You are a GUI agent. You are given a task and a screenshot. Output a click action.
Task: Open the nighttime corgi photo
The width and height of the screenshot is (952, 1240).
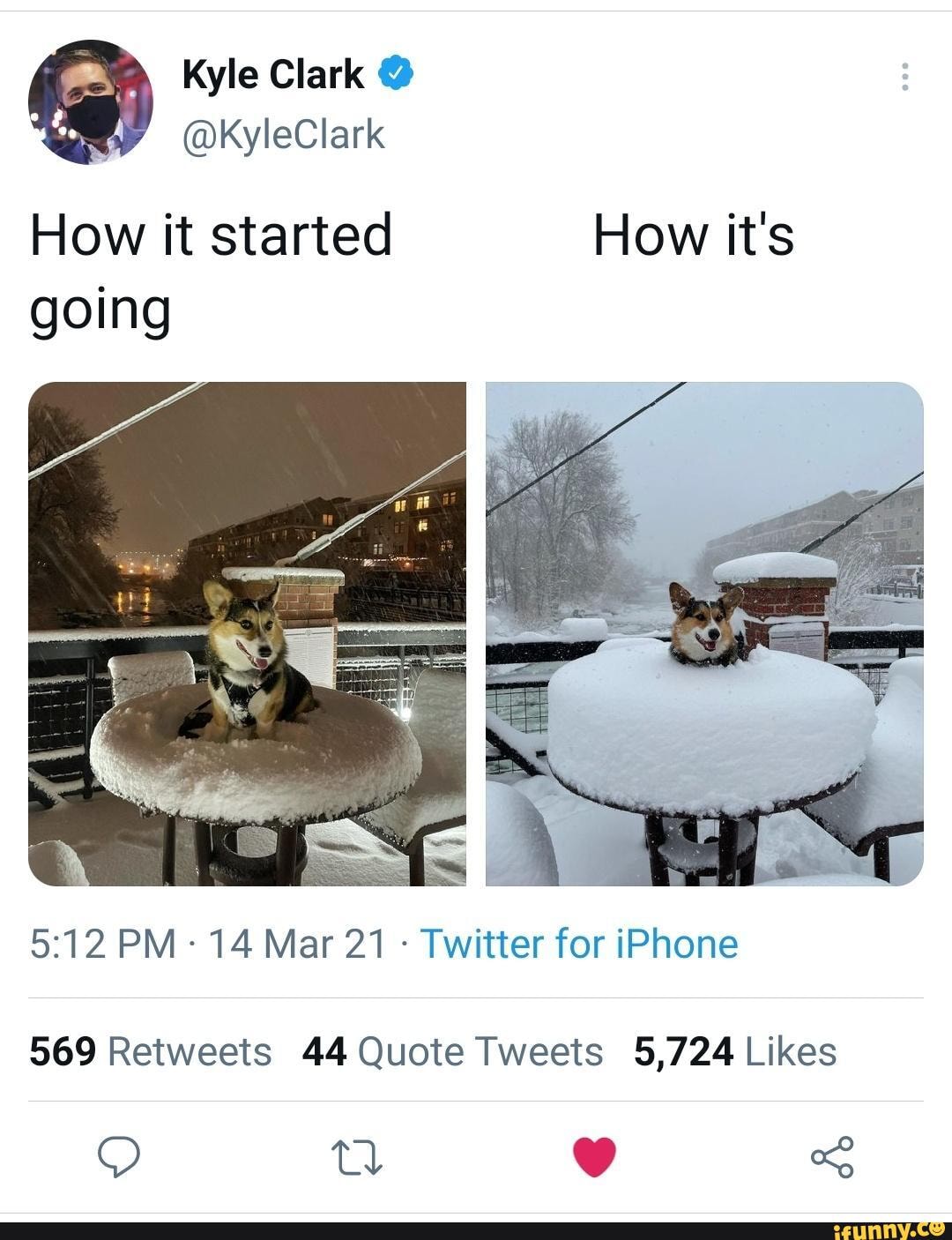[247, 633]
